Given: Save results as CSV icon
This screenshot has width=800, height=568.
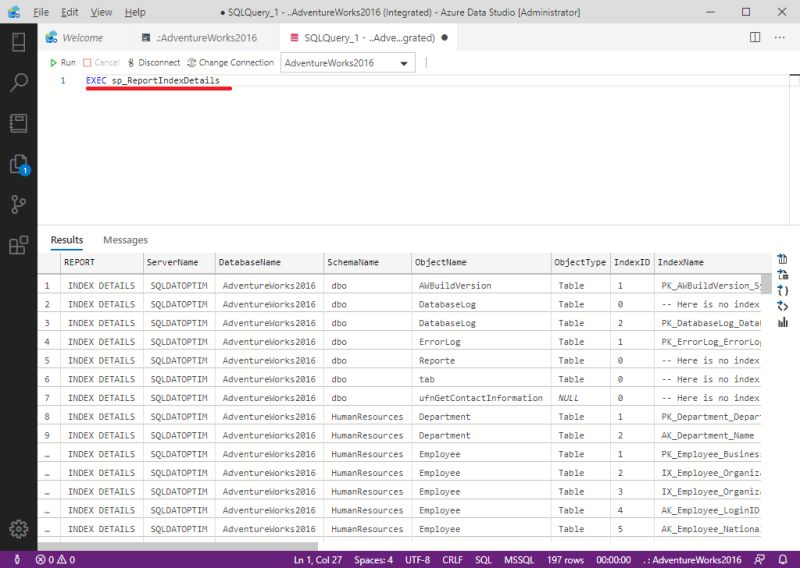Looking at the screenshot, I should click(782, 259).
